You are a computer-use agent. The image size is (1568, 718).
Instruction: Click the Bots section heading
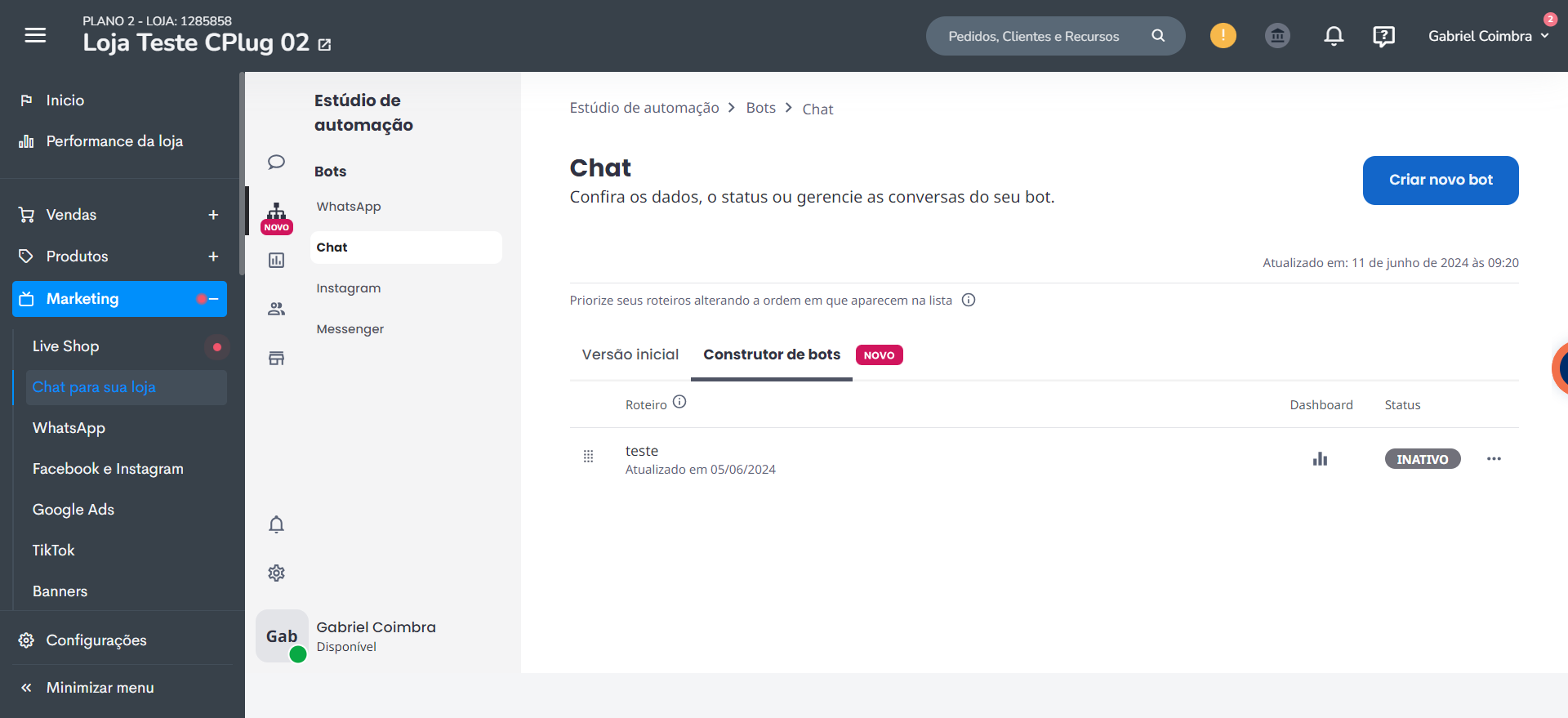tap(331, 172)
